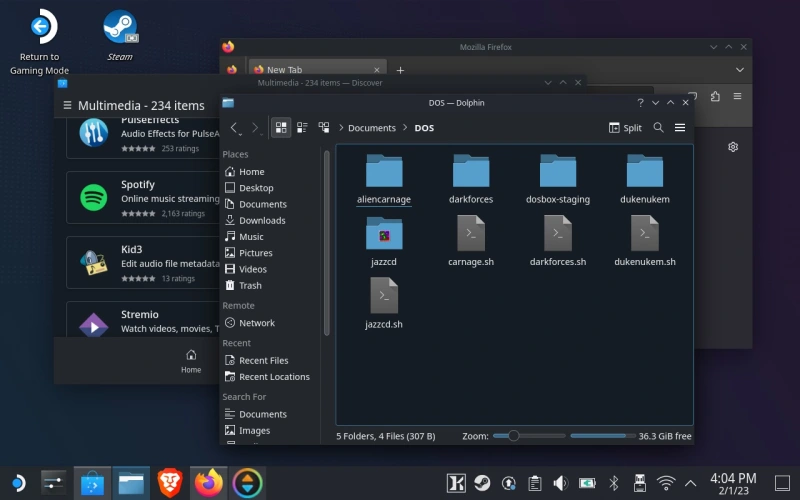
Task: Expand the Documents breadcrumb arrow
Action: (405, 128)
